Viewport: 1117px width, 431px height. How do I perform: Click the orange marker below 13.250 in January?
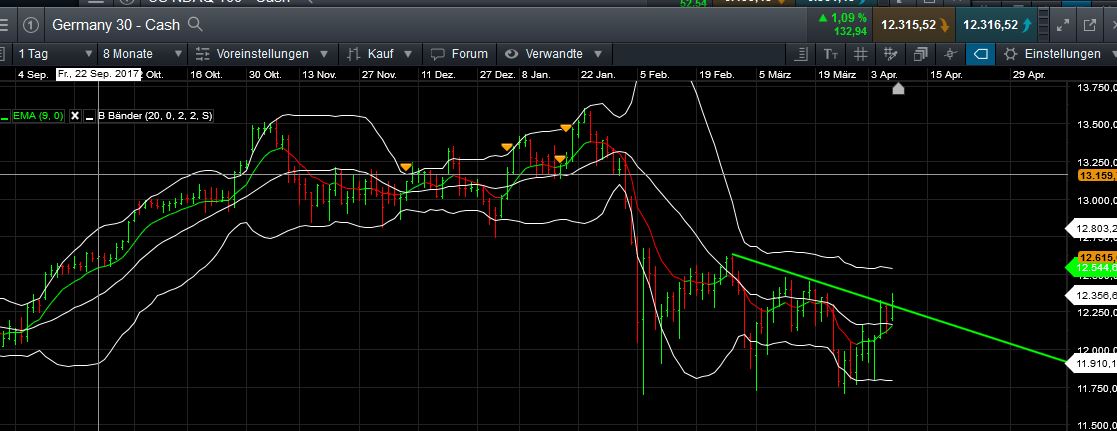click(560, 158)
